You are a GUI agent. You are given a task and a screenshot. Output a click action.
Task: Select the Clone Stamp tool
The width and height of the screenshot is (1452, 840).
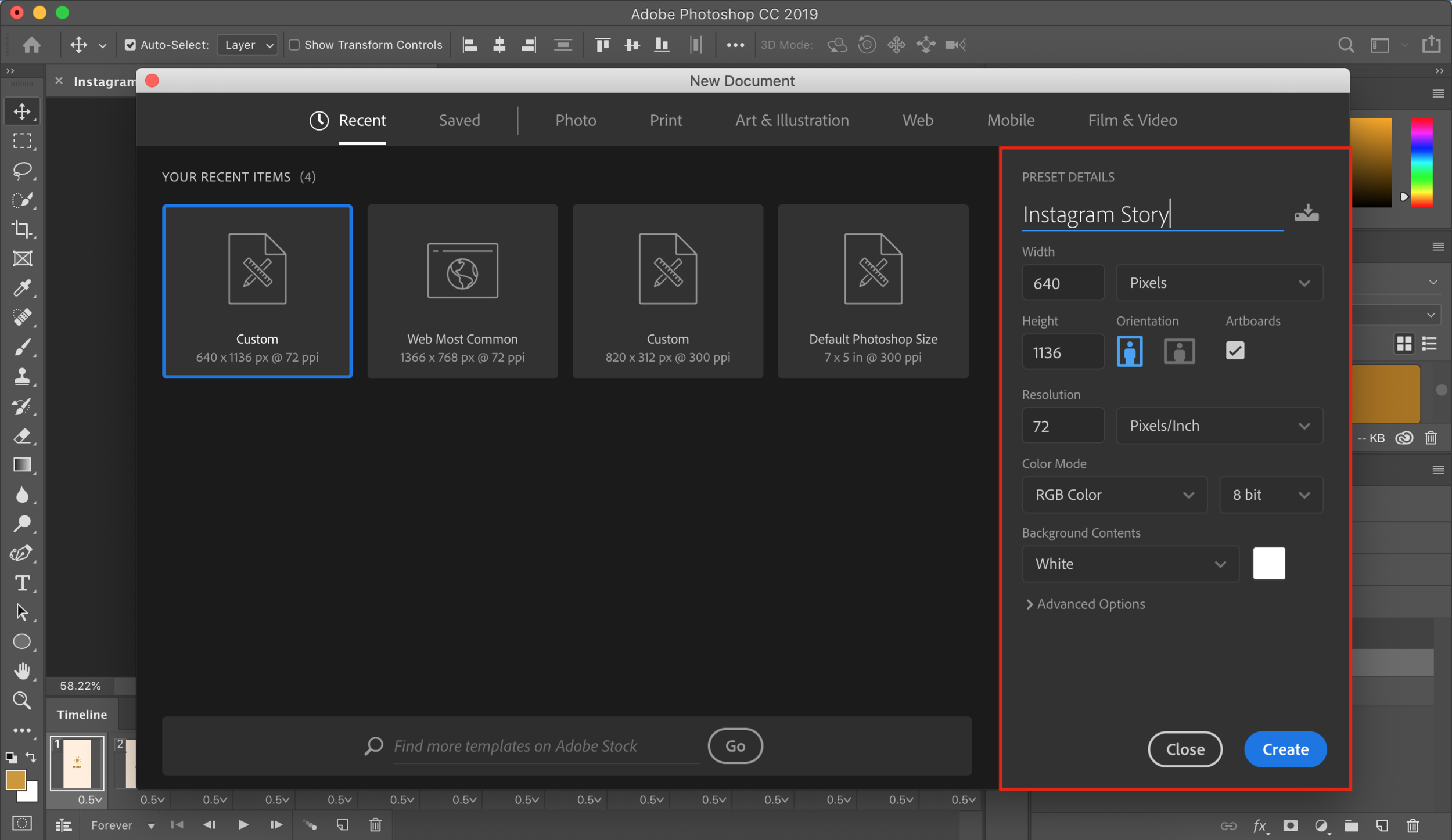tap(22, 377)
